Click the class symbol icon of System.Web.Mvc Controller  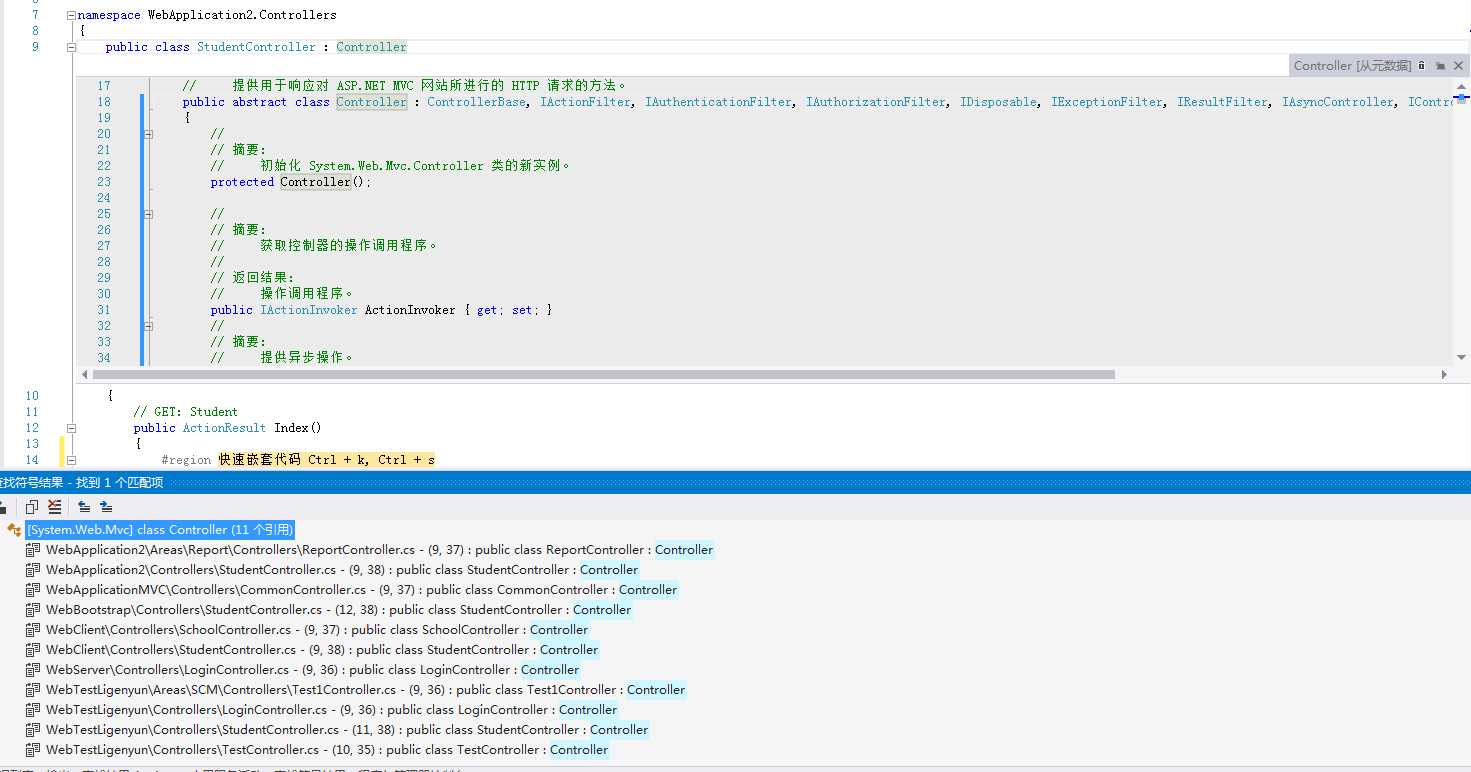point(14,530)
